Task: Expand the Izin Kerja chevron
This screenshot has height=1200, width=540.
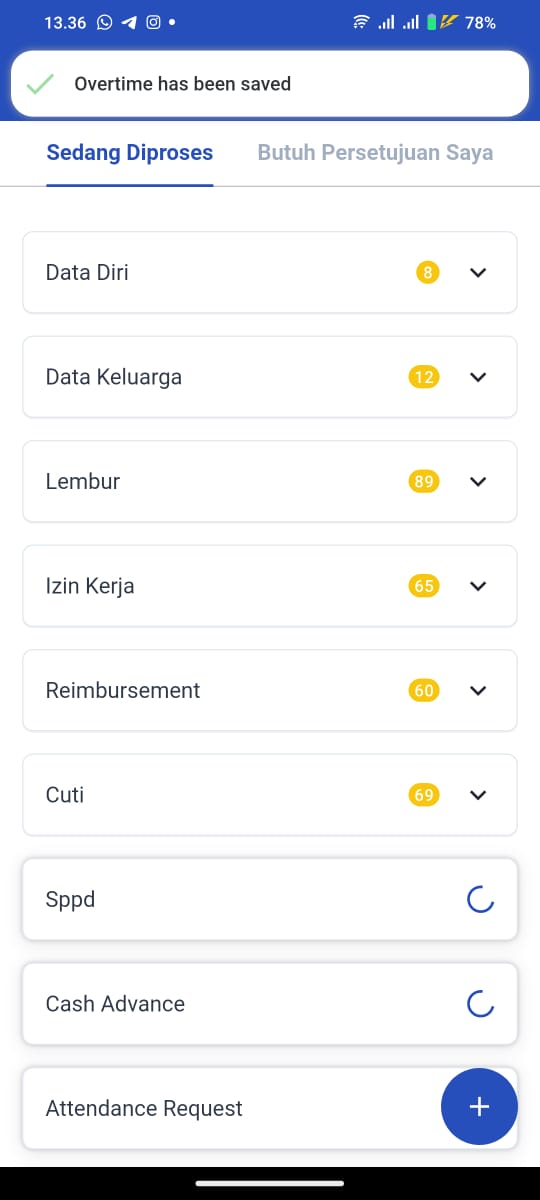Action: tap(478, 586)
